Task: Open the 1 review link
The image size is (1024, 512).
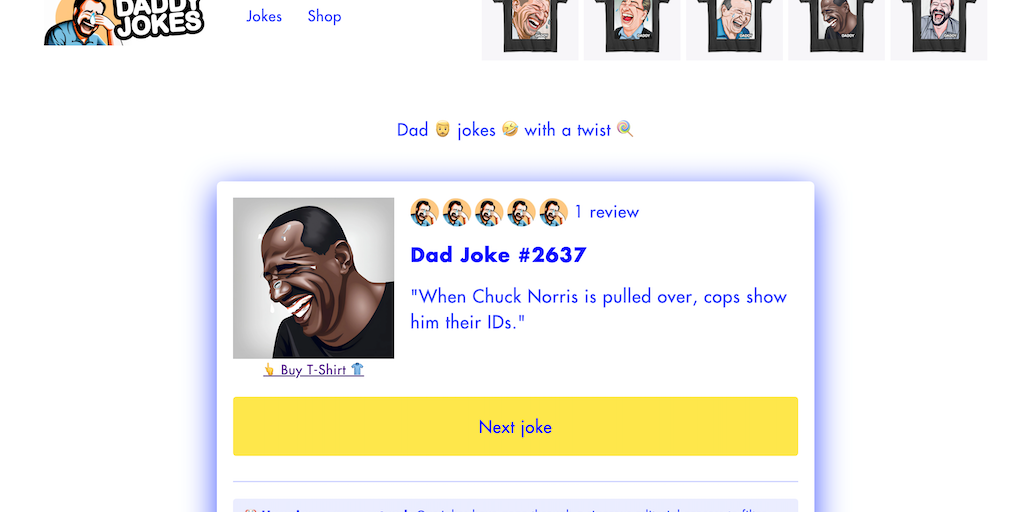Action: (x=607, y=212)
